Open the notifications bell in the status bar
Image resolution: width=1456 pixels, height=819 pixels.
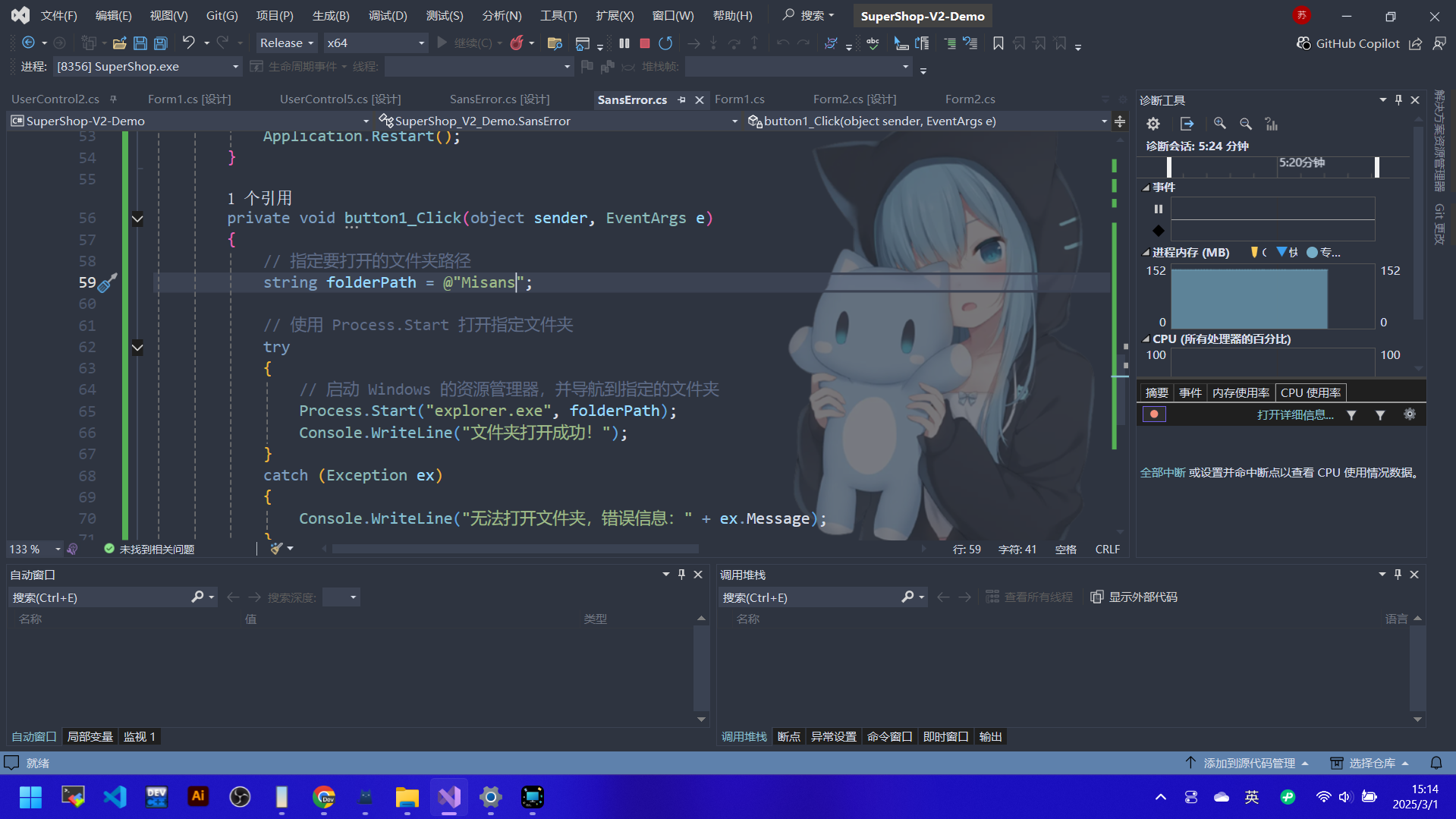pyautogui.click(x=1436, y=763)
